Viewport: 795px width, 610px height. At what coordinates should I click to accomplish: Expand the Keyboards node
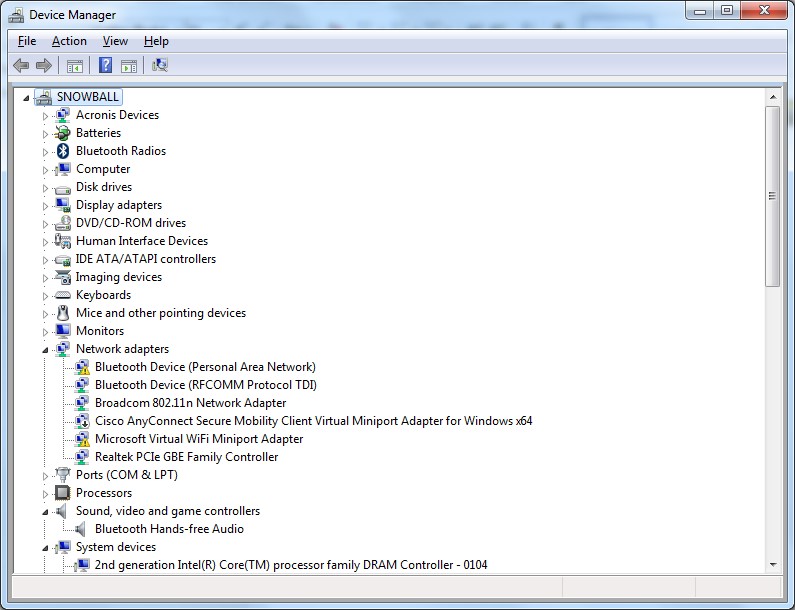[45, 296]
